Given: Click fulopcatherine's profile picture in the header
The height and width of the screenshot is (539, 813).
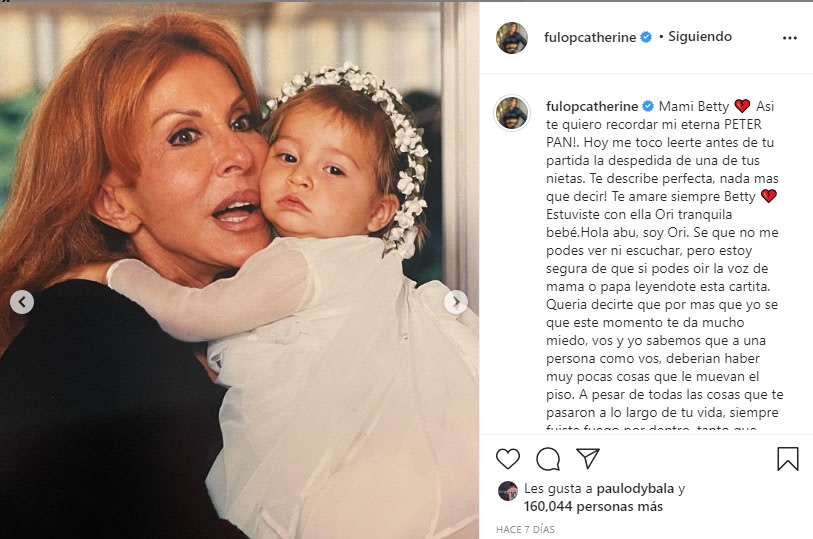Looking at the screenshot, I should [512, 38].
